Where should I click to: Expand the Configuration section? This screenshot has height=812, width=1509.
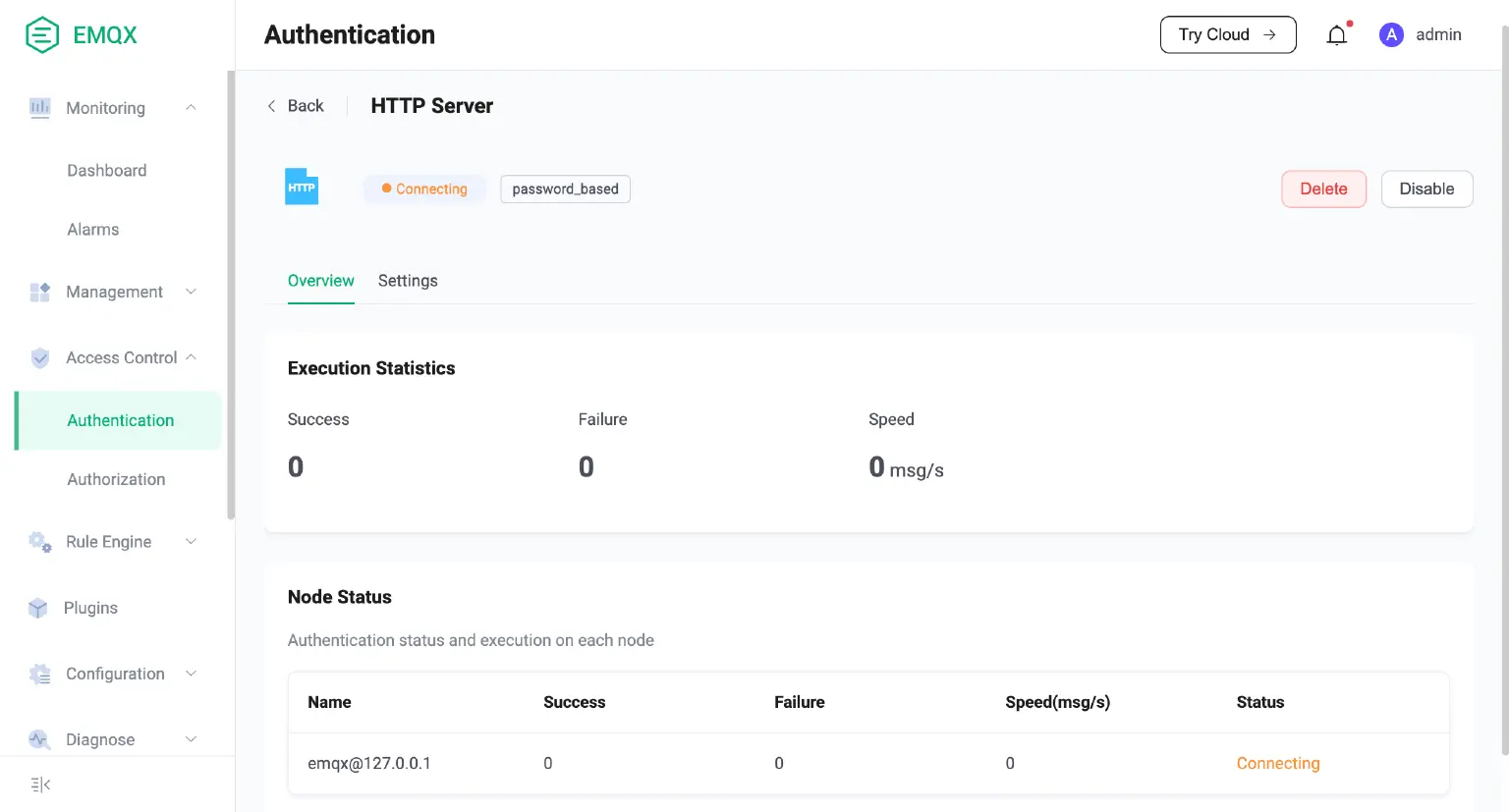pos(191,674)
